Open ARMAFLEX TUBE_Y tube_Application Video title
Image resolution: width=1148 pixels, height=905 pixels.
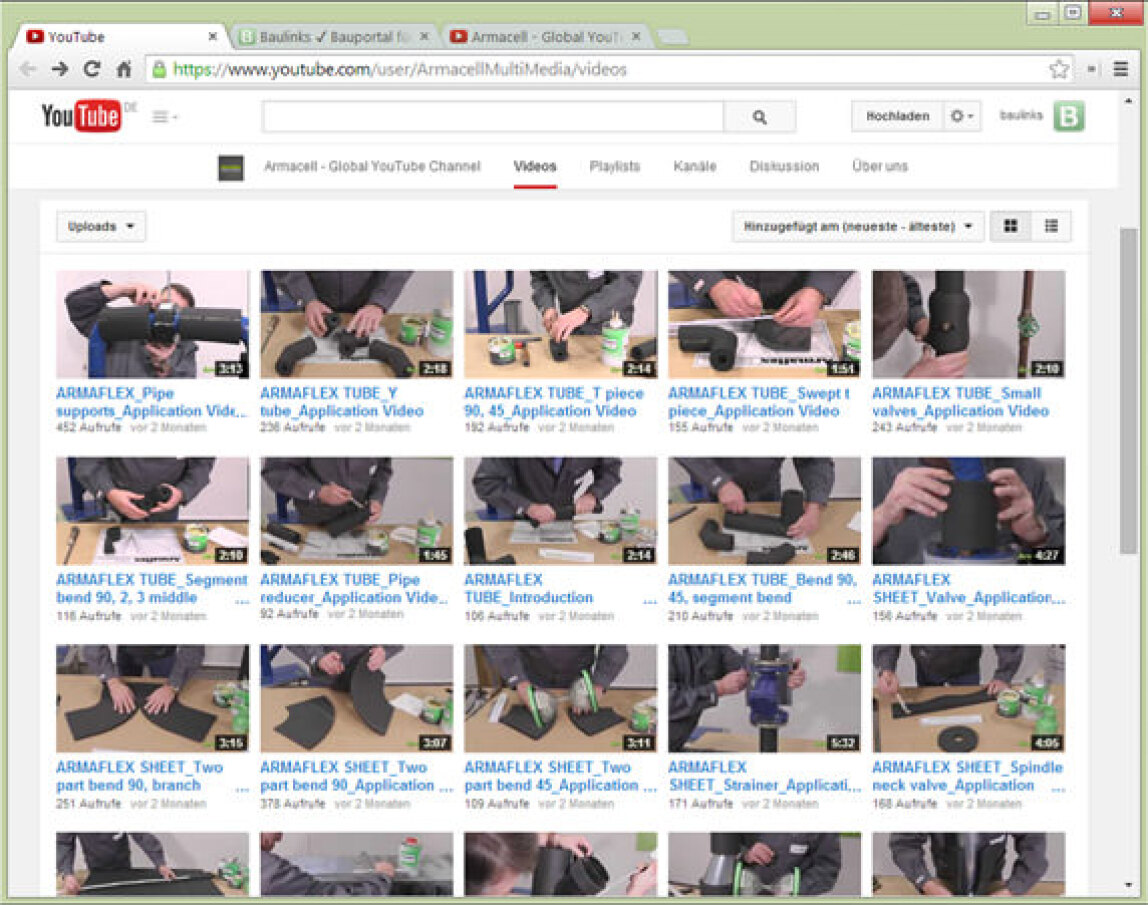[342, 402]
